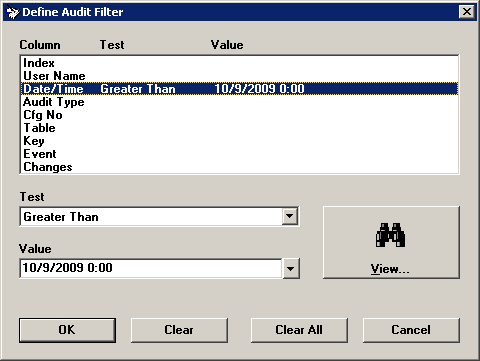This screenshot has height=361, width=480.
Task: Click the Clear All button
Action: pyautogui.click(x=299, y=330)
